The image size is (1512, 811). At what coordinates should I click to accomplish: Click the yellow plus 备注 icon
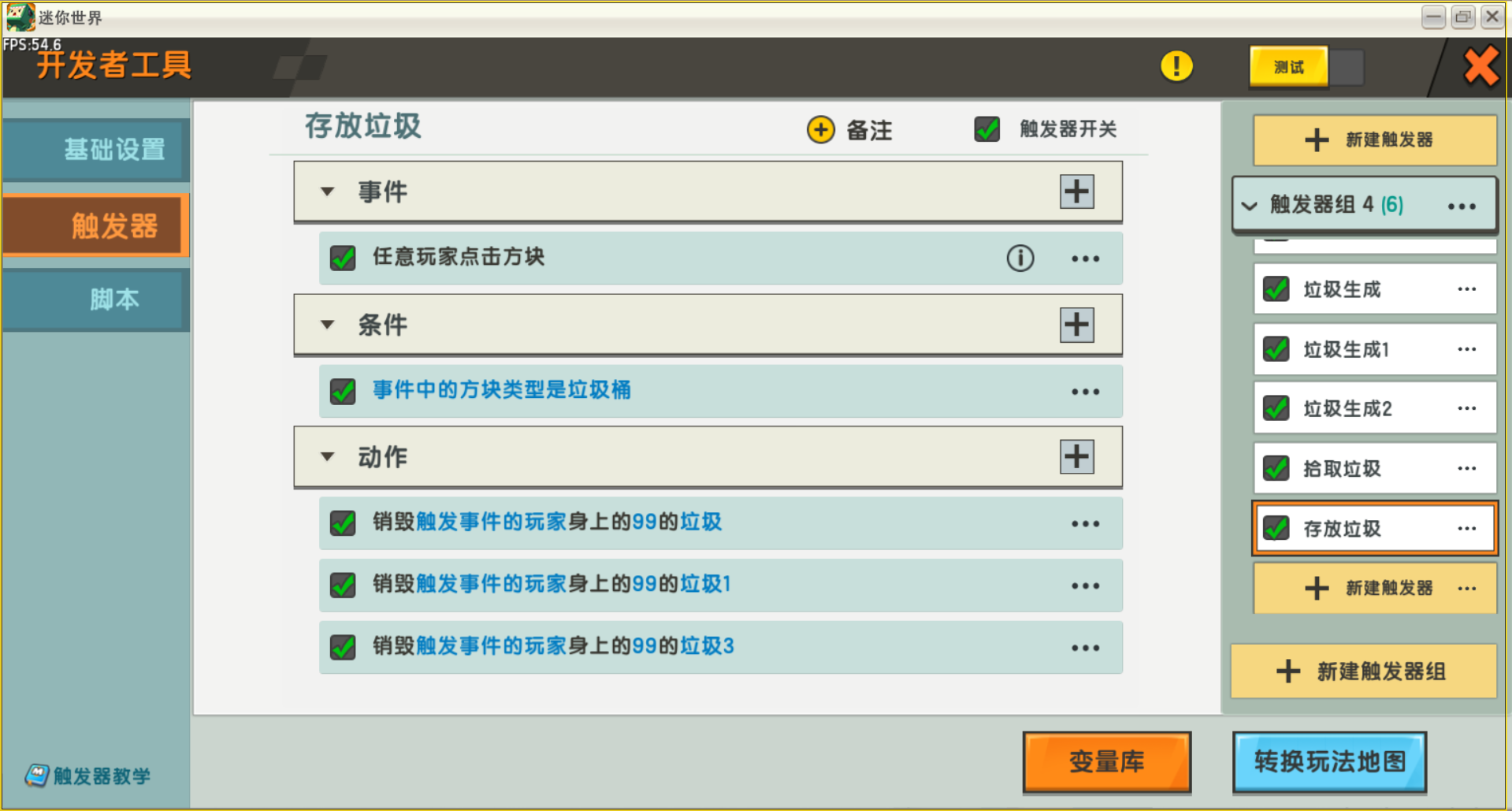pyautogui.click(x=821, y=129)
